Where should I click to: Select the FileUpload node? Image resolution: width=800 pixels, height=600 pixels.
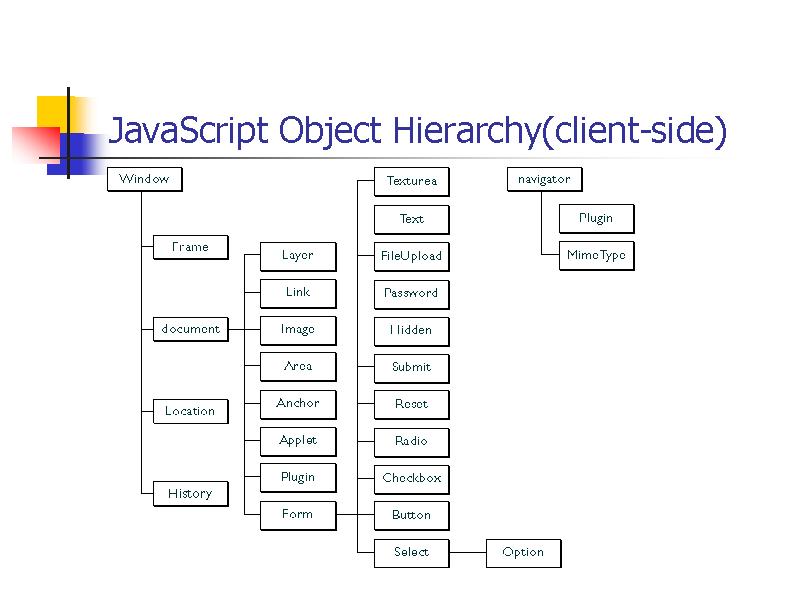pos(411,256)
